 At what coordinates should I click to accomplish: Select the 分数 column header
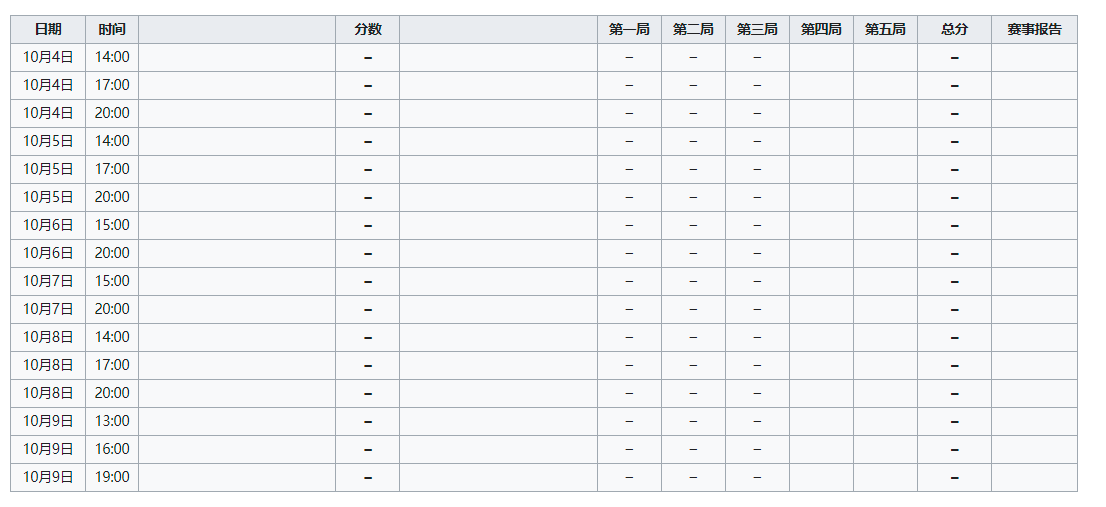tap(367, 30)
